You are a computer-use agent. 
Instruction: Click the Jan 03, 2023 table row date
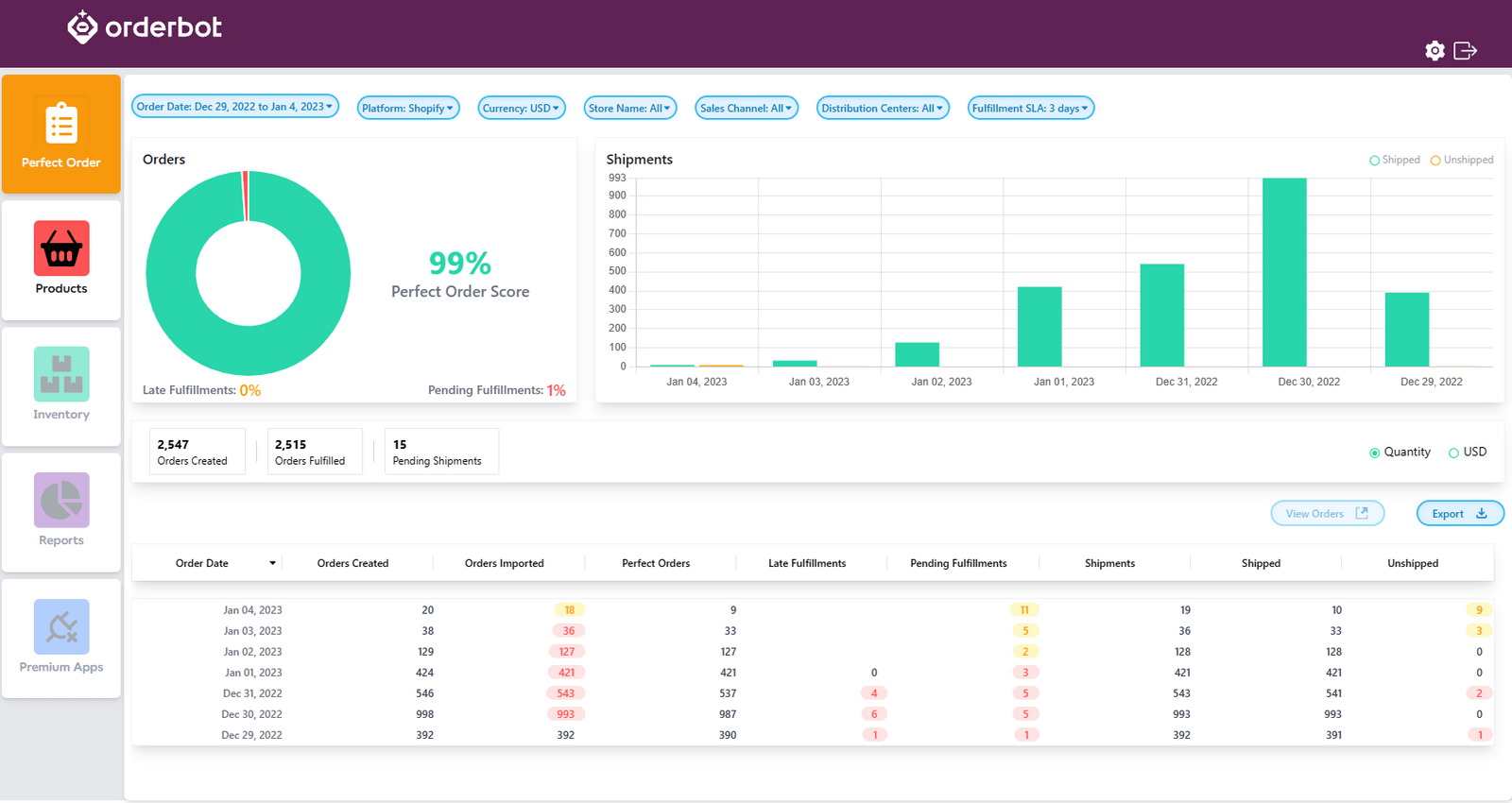pos(252,631)
